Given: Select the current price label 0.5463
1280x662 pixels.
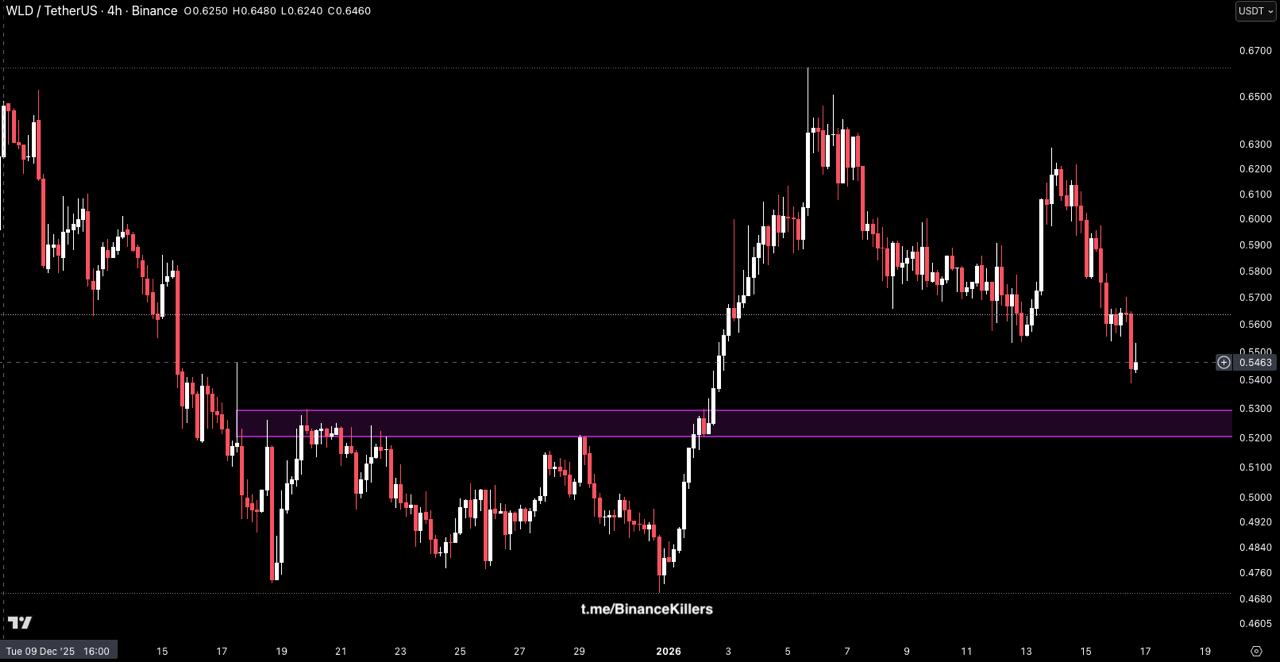Looking at the screenshot, I should click(x=1254, y=362).
